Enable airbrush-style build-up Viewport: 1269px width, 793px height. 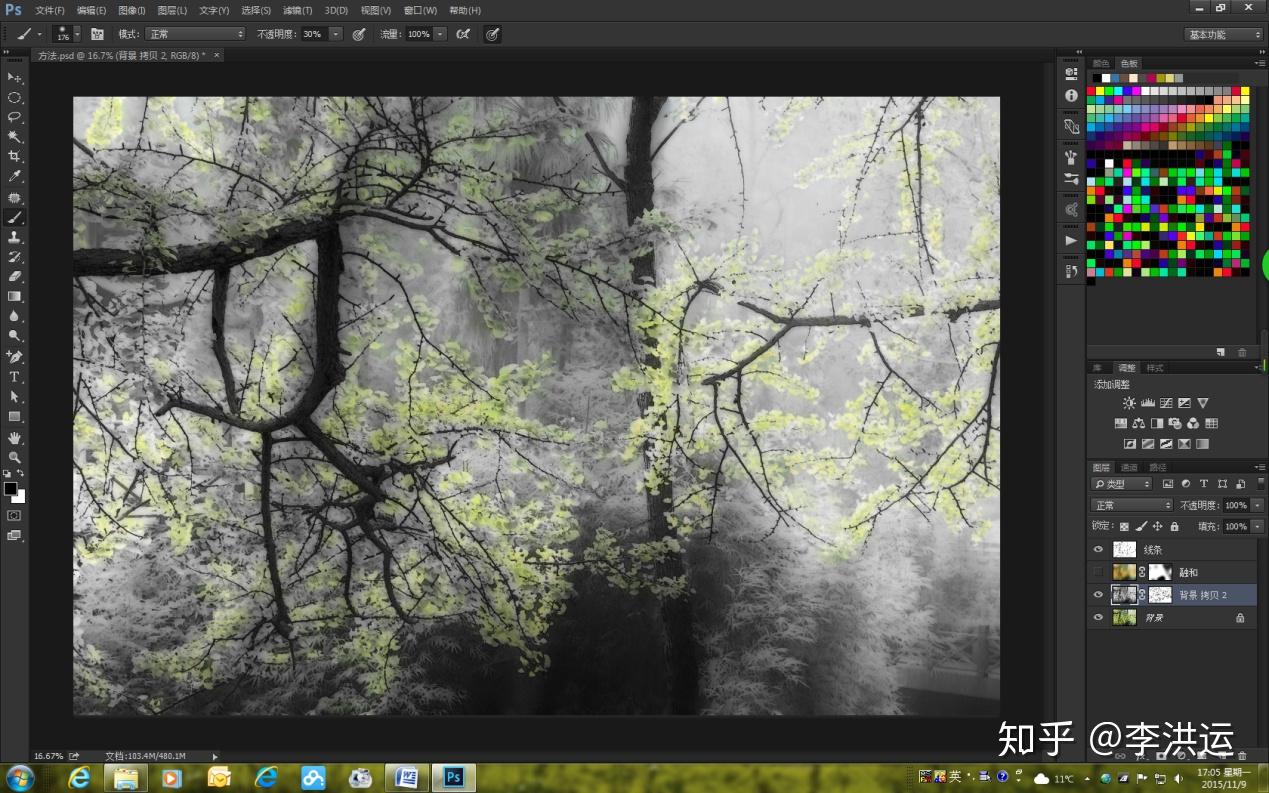pos(463,34)
